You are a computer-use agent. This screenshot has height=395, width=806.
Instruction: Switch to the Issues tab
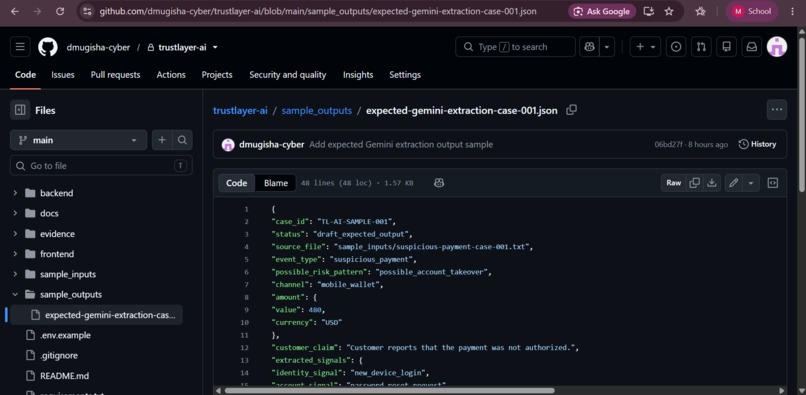coord(63,75)
